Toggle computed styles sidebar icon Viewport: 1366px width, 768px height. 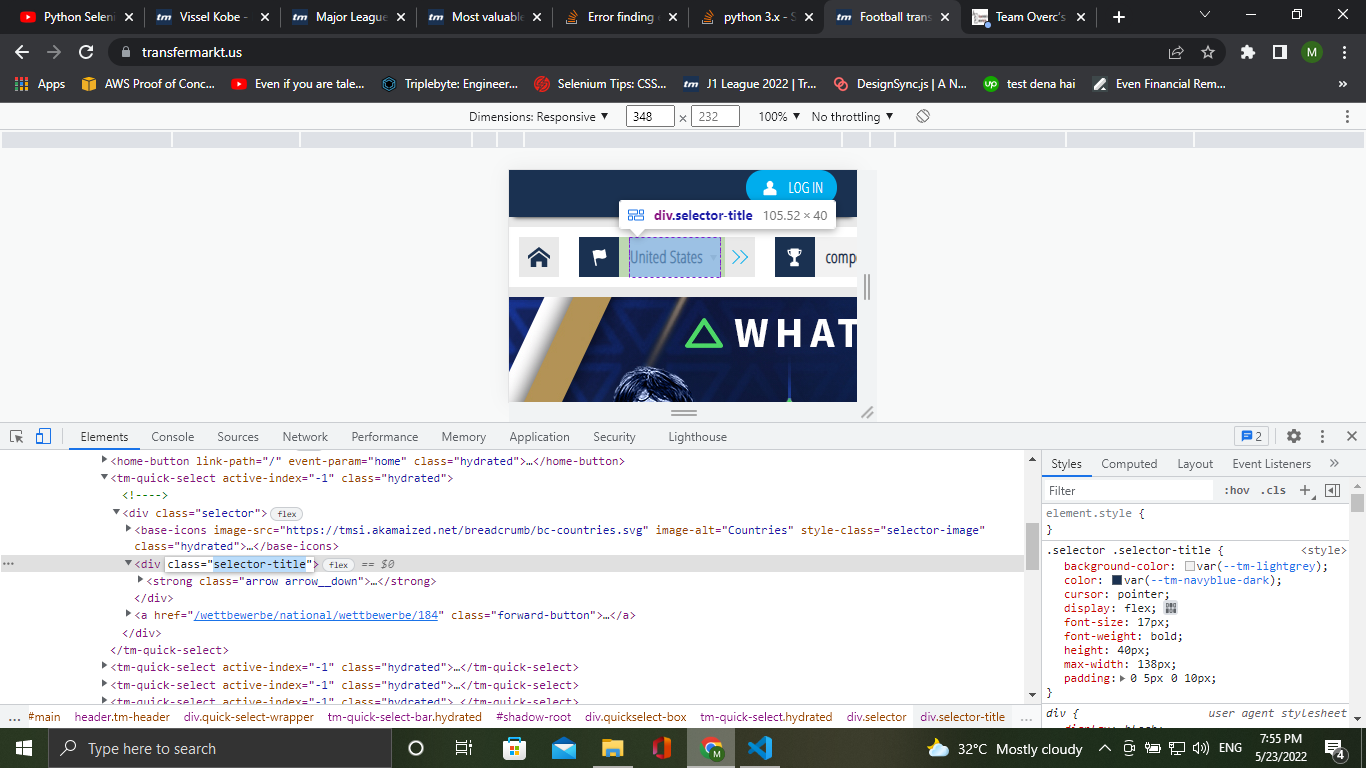pyautogui.click(x=1332, y=490)
